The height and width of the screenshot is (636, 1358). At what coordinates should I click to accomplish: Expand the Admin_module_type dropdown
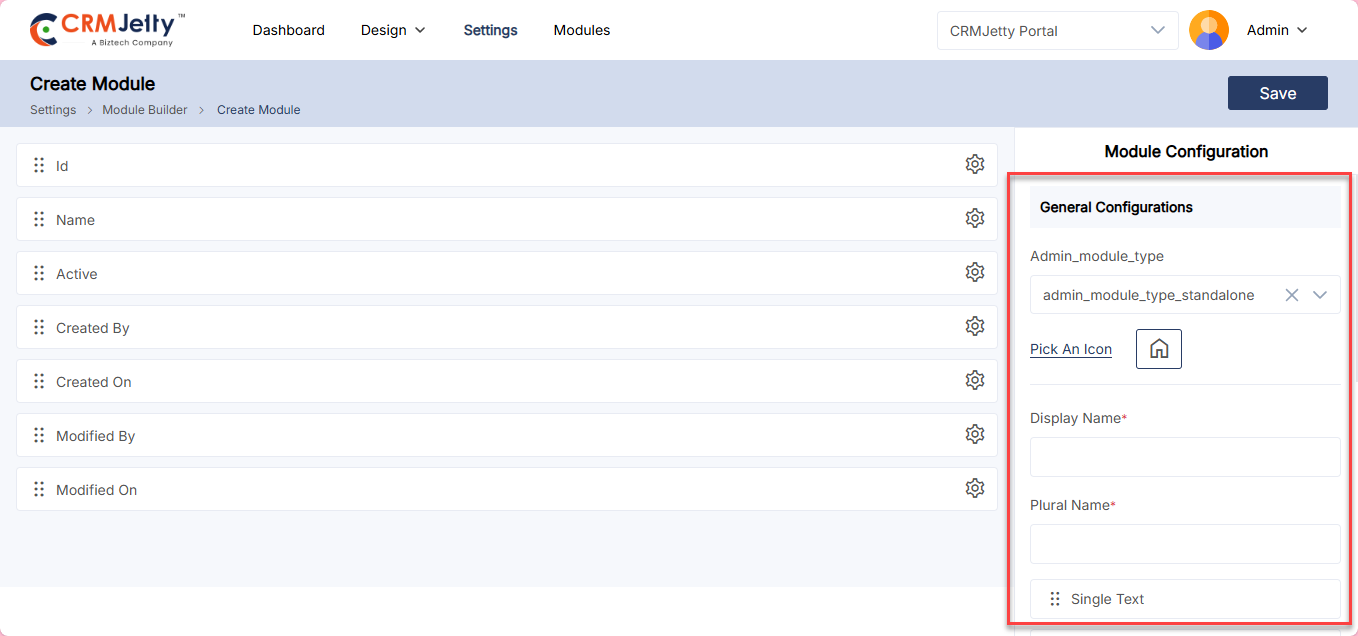point(1320,295)
